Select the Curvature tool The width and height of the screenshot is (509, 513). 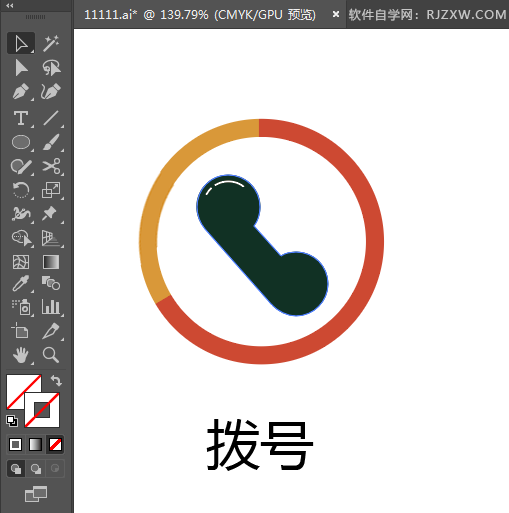click(51, 92)
